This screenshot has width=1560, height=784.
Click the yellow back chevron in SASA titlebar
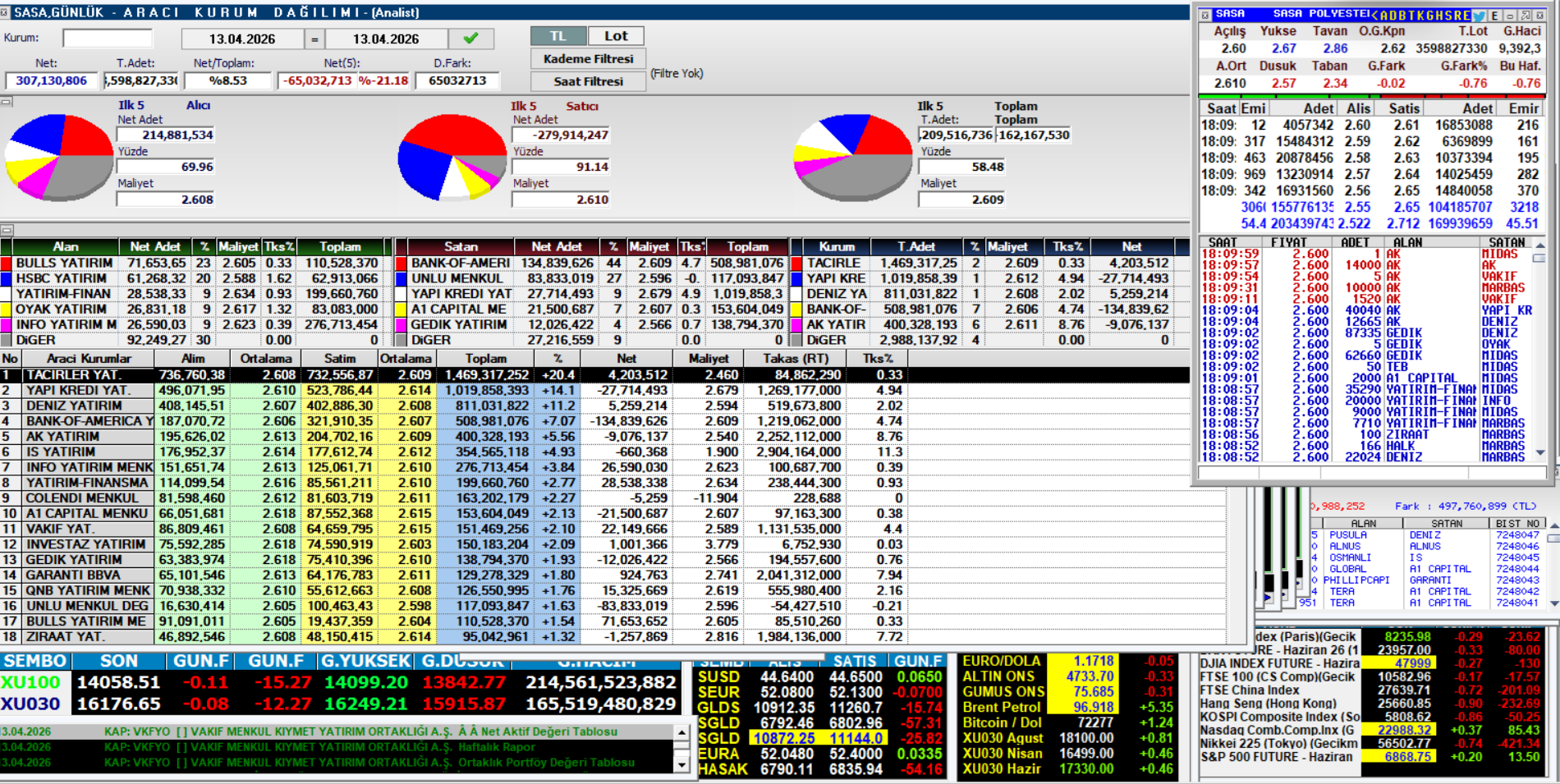pyautogui.click(x=1374, y=16)
